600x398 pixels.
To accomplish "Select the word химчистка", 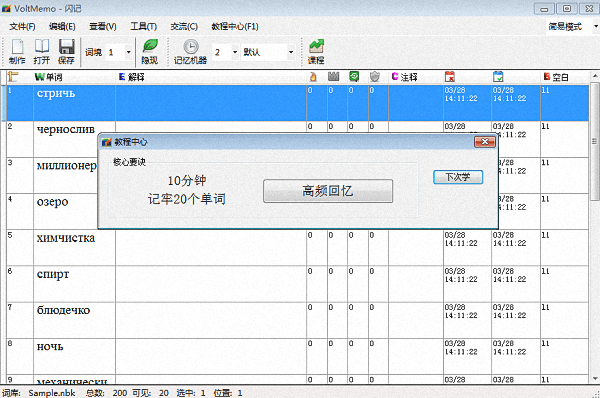I will coord(65,238).
